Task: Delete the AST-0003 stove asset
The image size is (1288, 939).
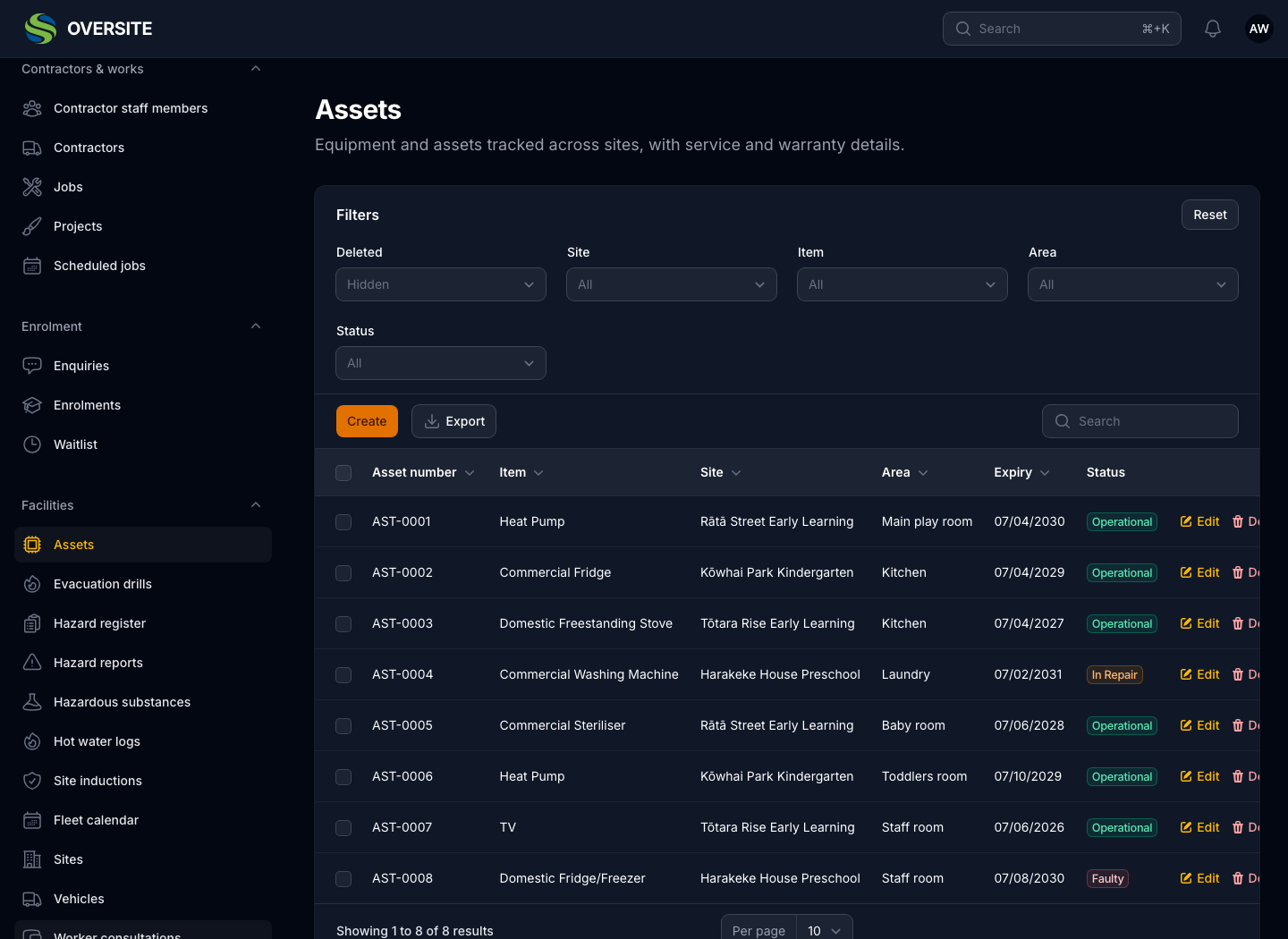Action: [x=1246, y=623]
